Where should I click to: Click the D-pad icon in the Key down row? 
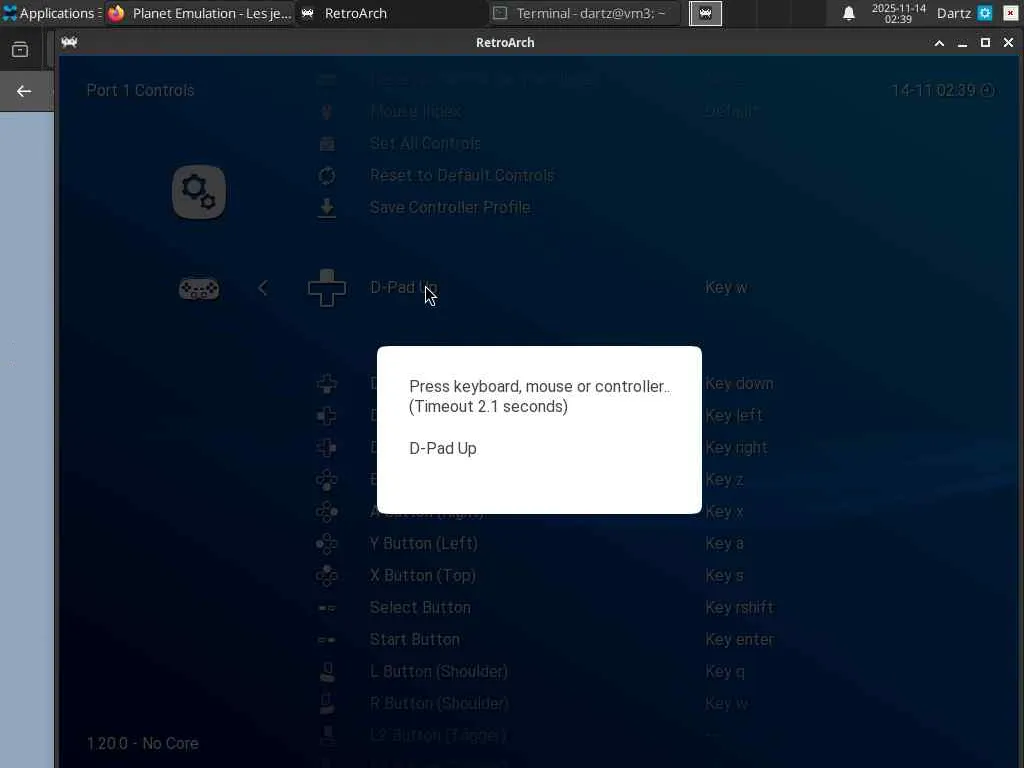point(327,384)
